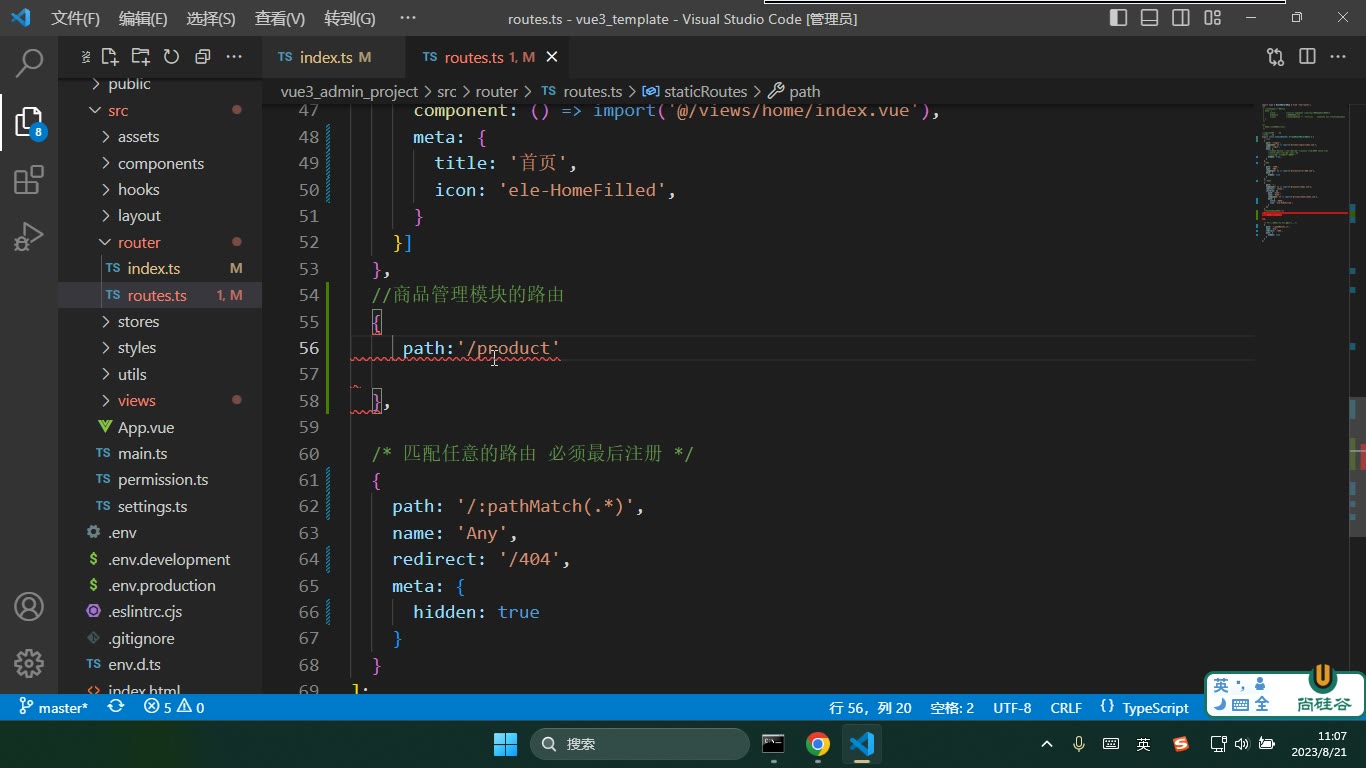Open Run and Debug view
1366x768 pixels.
[x=29, y=237]
